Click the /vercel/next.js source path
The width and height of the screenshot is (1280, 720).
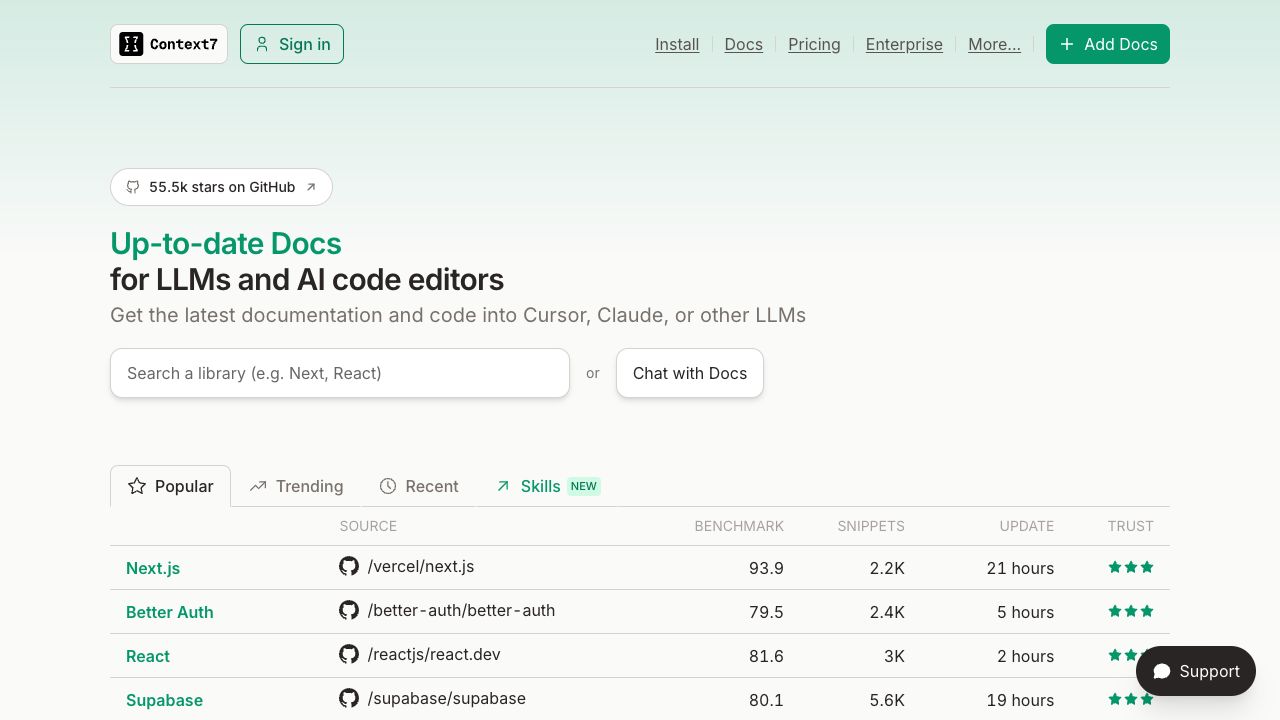click(x=421, y=566)
